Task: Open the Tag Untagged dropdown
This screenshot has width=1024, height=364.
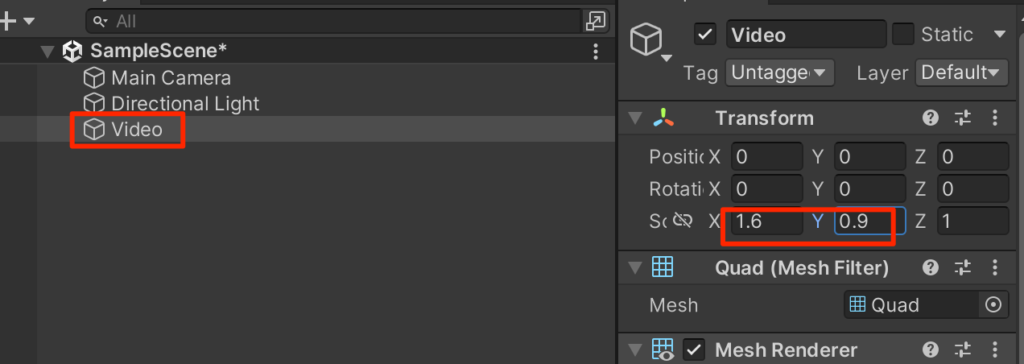Action: click(x=780, y=73)
